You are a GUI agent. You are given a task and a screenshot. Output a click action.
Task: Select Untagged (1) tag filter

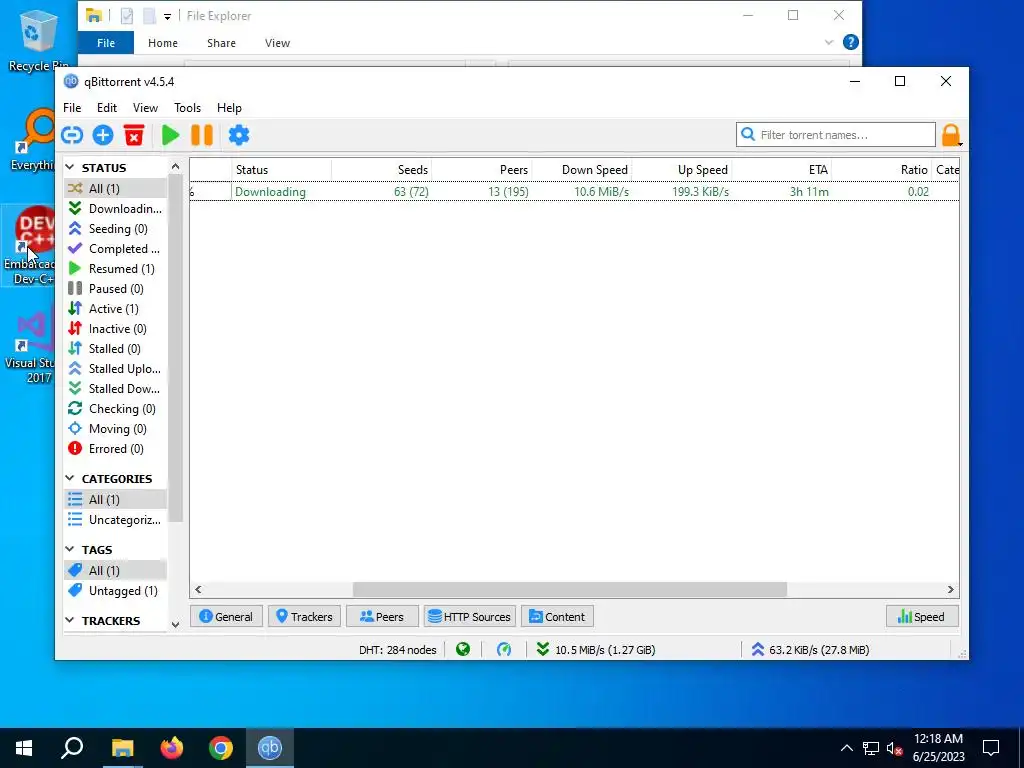tap(115, 590)
